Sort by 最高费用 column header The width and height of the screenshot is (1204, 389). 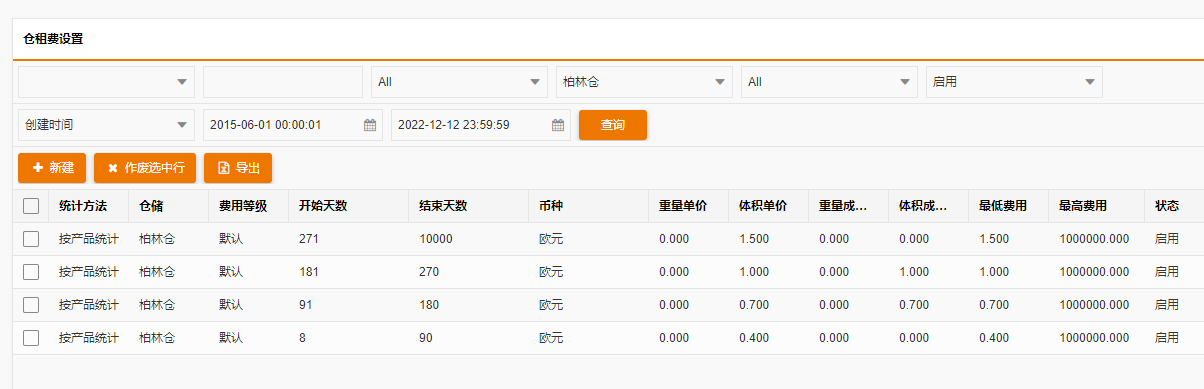1097,206
